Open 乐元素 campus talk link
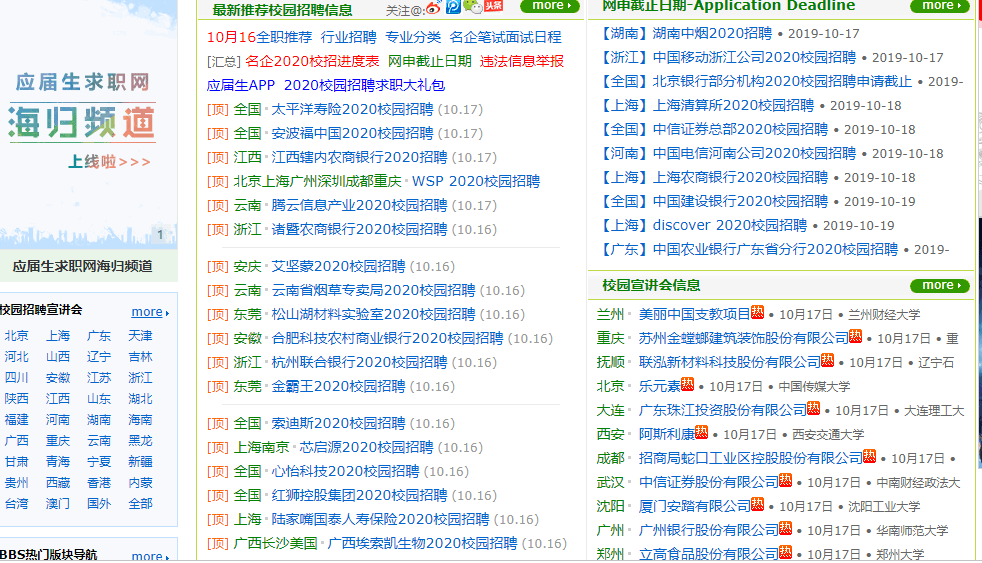Screen dimensions: 982x563 (659, 386)
